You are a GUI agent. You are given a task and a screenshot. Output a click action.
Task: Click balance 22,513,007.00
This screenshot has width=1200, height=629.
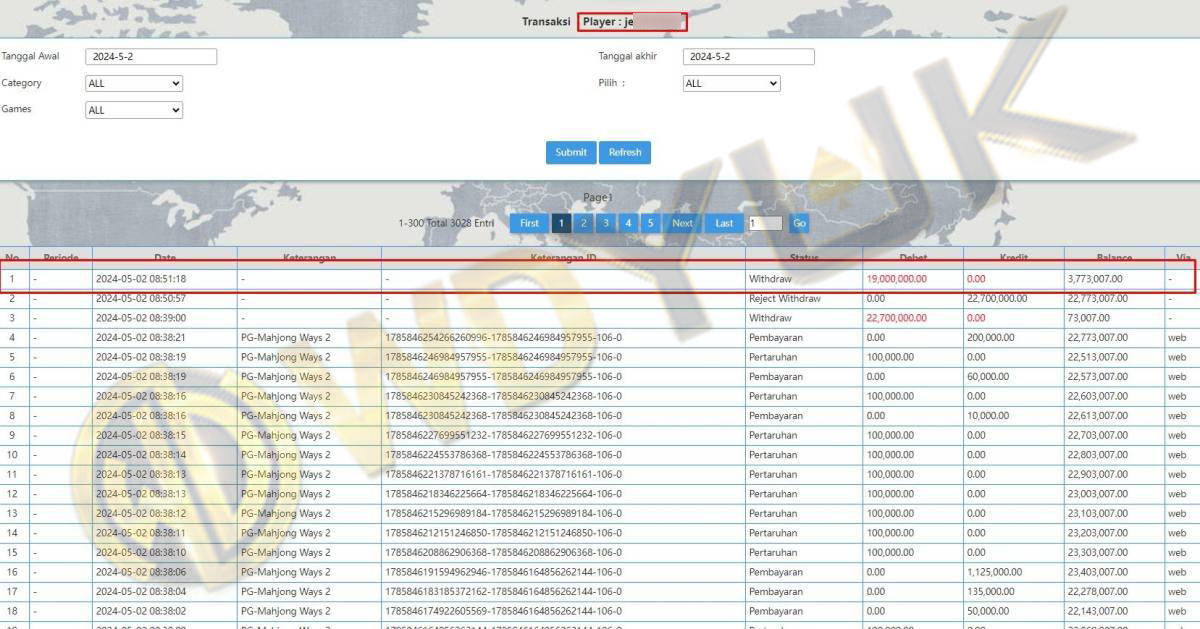pyautogui.click(x=1097, y=357)
